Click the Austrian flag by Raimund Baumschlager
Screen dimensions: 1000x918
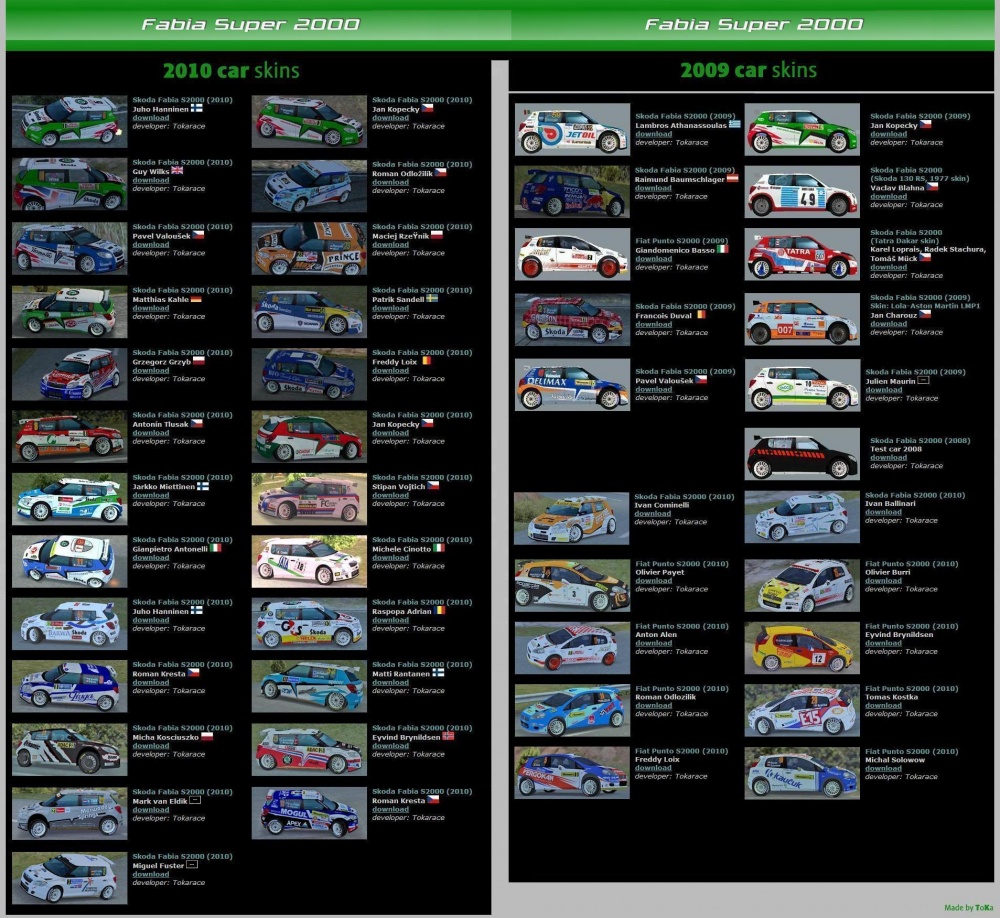[733, 179]
